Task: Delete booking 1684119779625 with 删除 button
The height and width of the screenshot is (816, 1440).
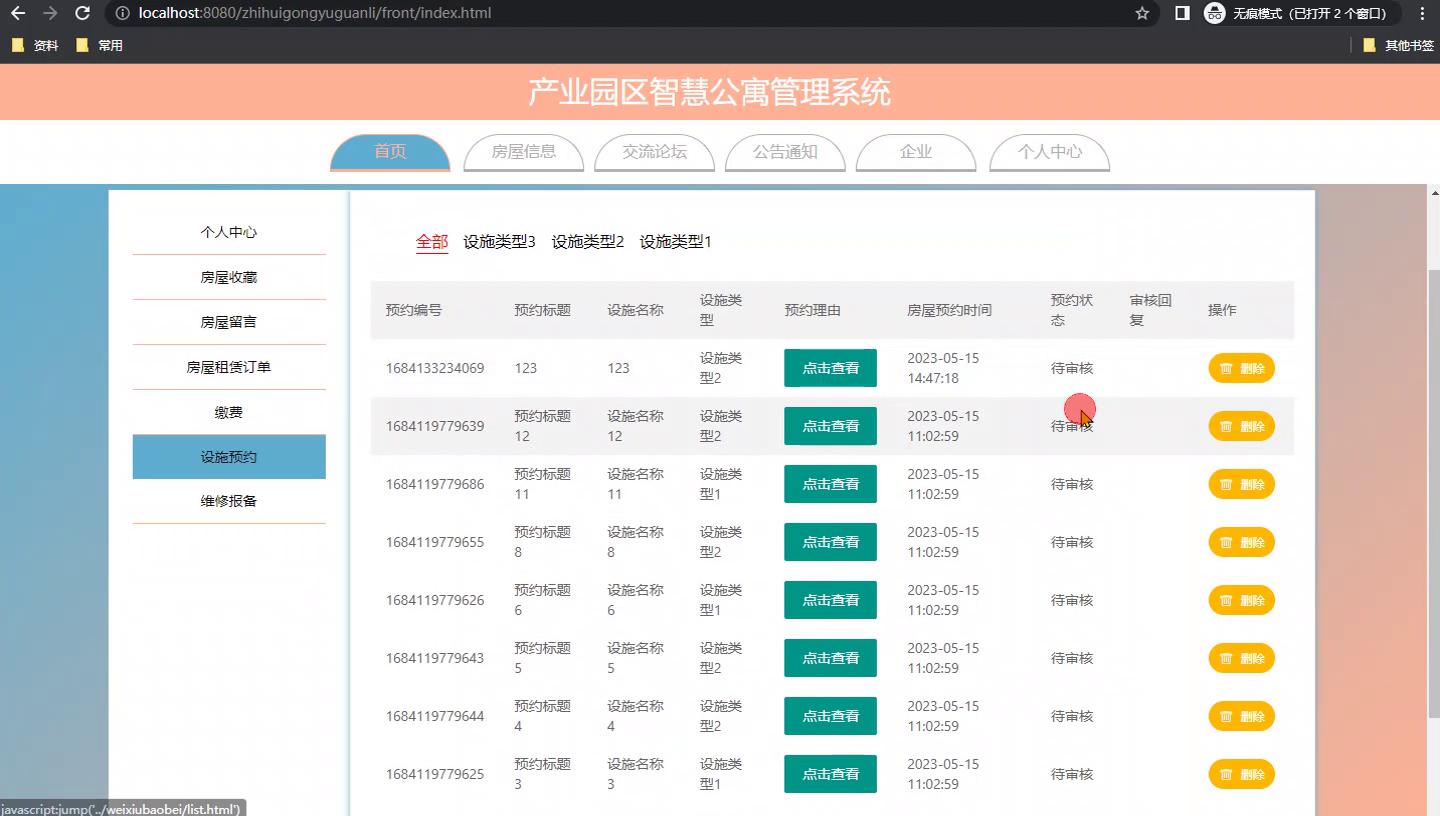Action: 1241,774
